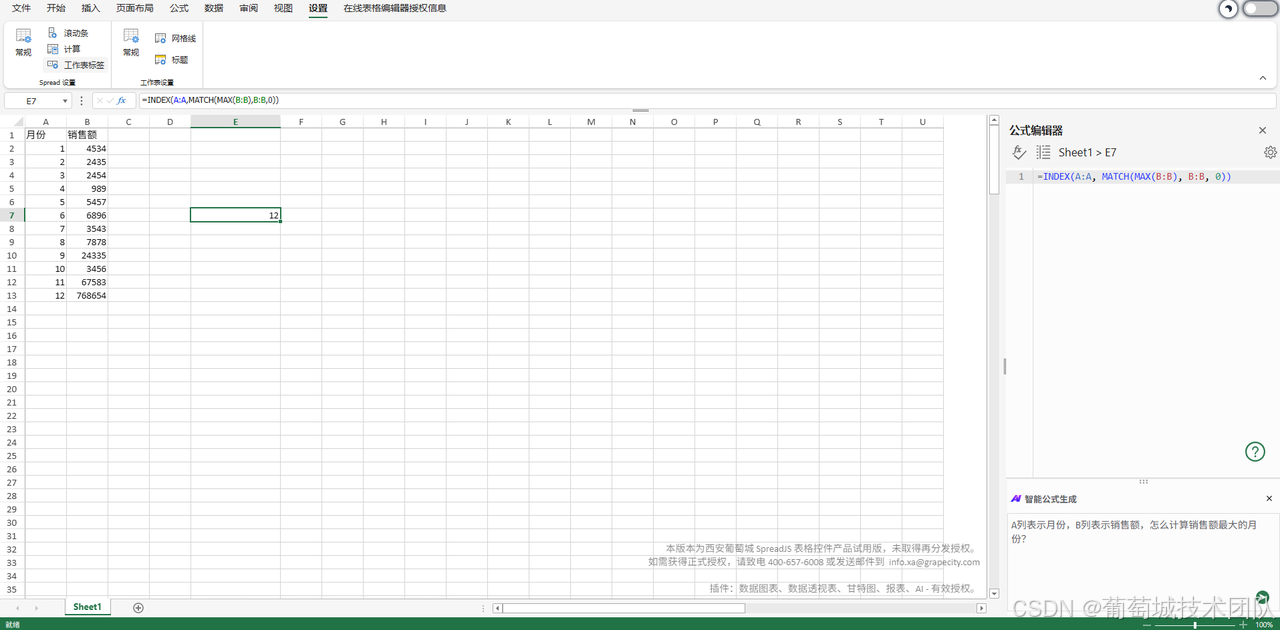Click dark mode moon icon at top right

click(x=1227, y=9)
